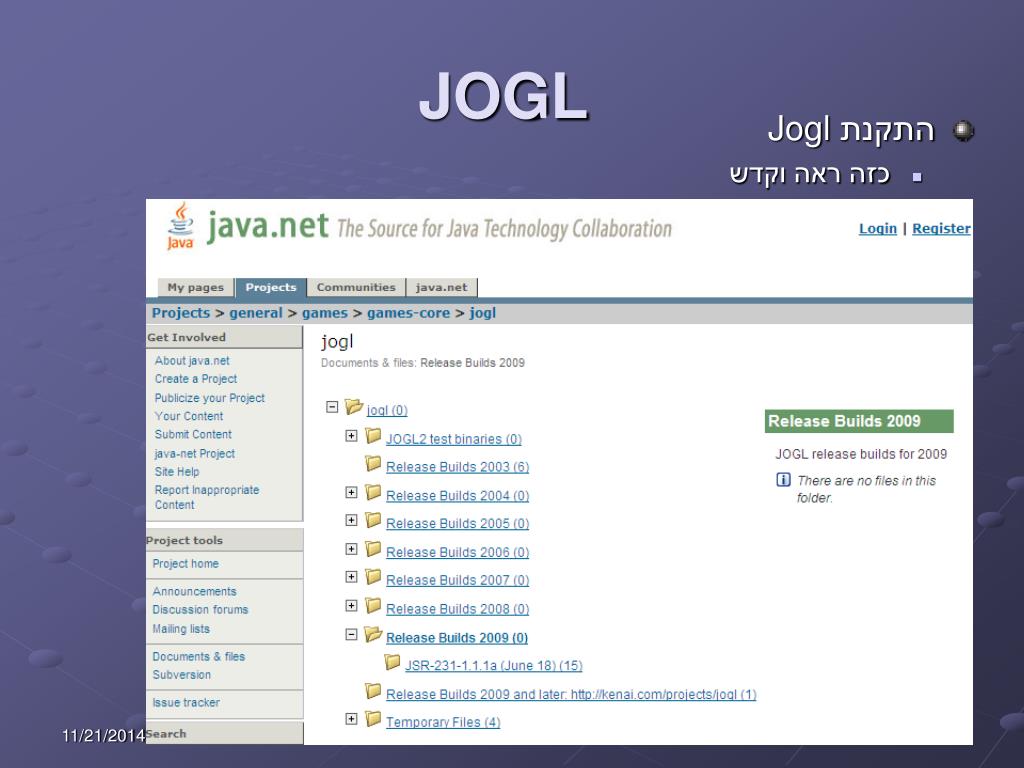The width and height of the screenshot is (1024, 768).
Task: Open Documents & files link
Action: 199,656
